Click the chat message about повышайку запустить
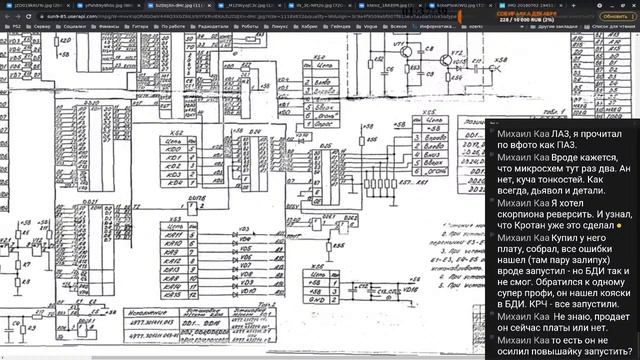This screenshot has height=360, width=640. [564, 346]
